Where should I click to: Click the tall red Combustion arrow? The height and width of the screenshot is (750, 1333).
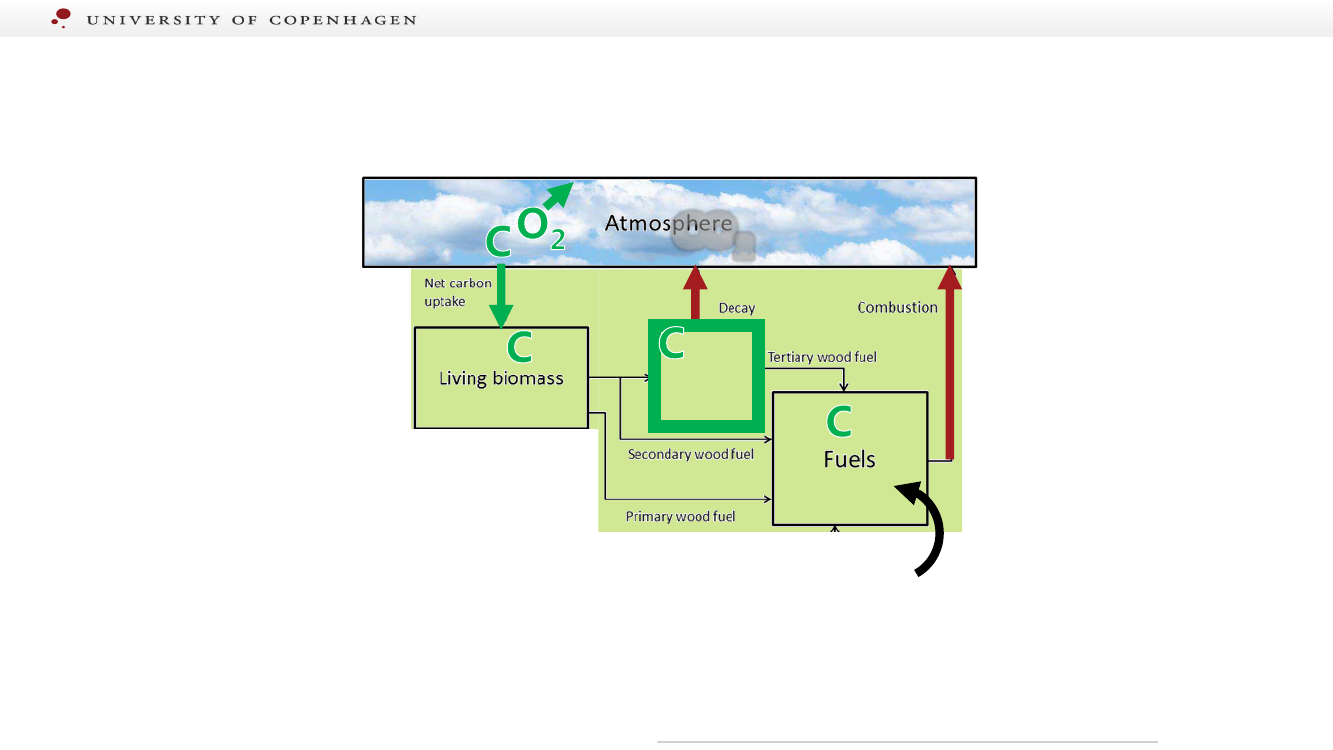tap(950, 362)
